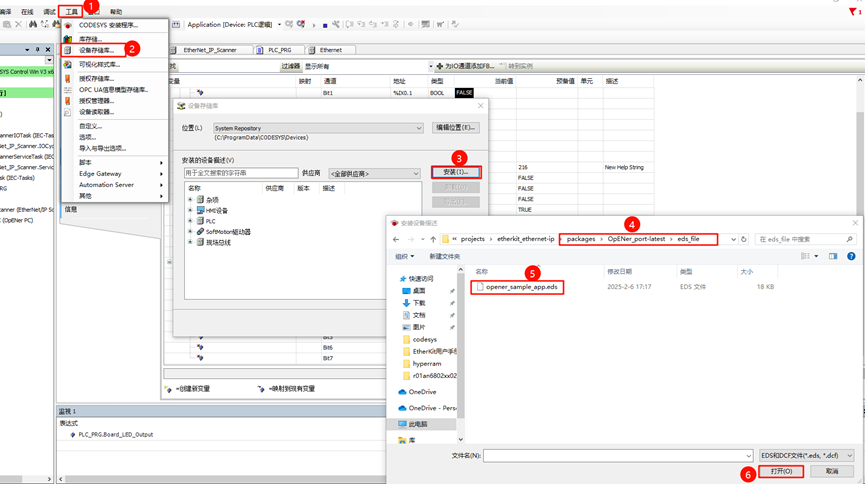This screenshot has width=865, height=484.
Task: Choose 授权管理器 menu entry
Action: [97, 101]
